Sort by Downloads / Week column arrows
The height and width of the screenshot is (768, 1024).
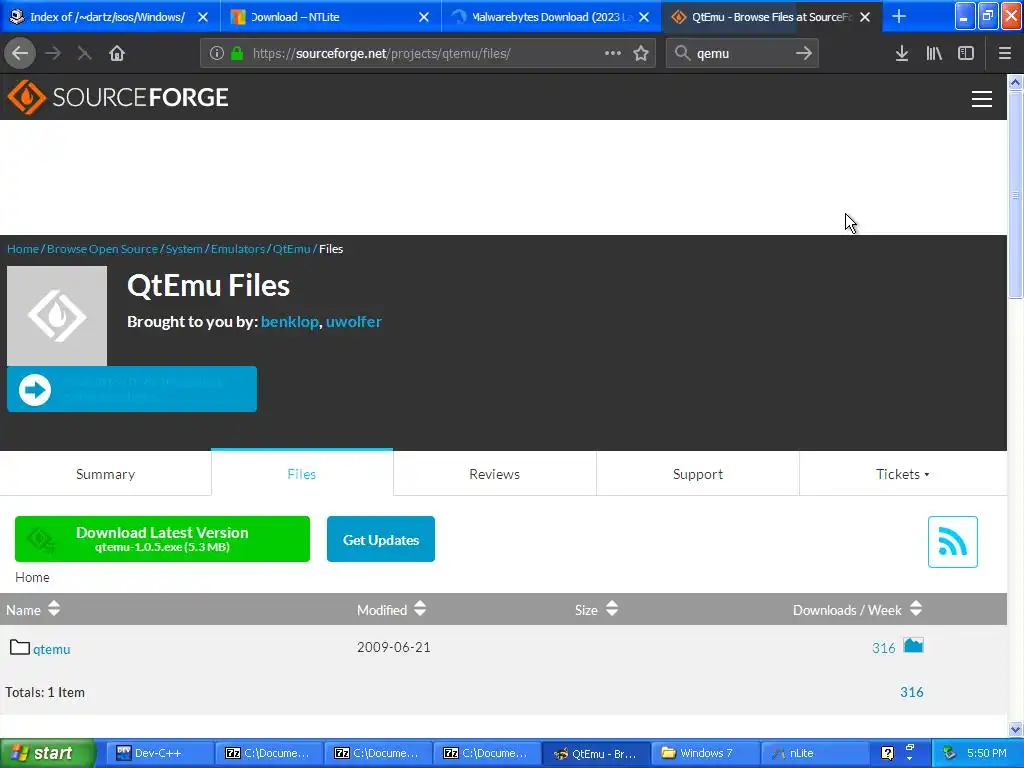[916, 609]
